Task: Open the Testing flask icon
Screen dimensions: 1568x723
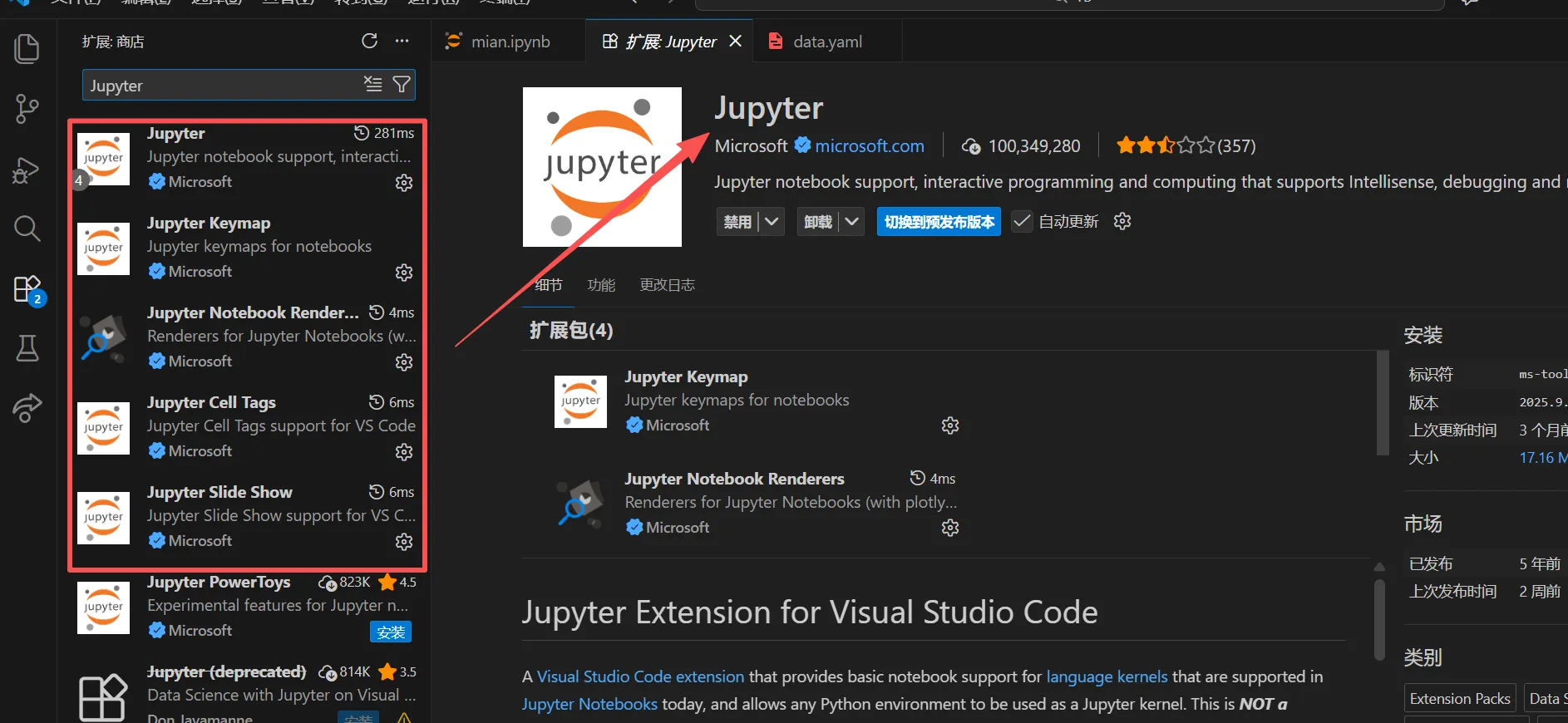Action: coord(27,348)
